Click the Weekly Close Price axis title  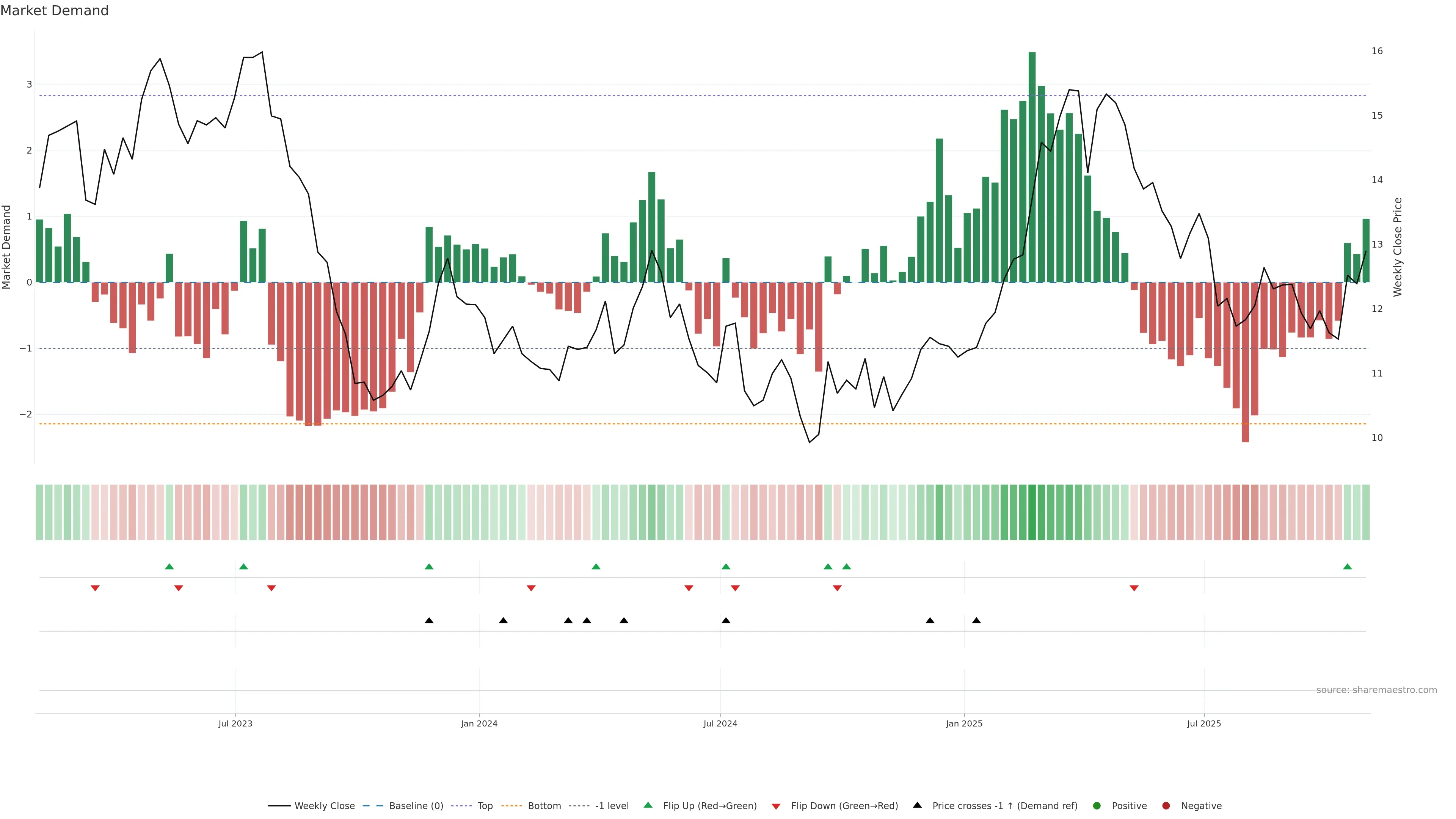tap(1398, 247)
